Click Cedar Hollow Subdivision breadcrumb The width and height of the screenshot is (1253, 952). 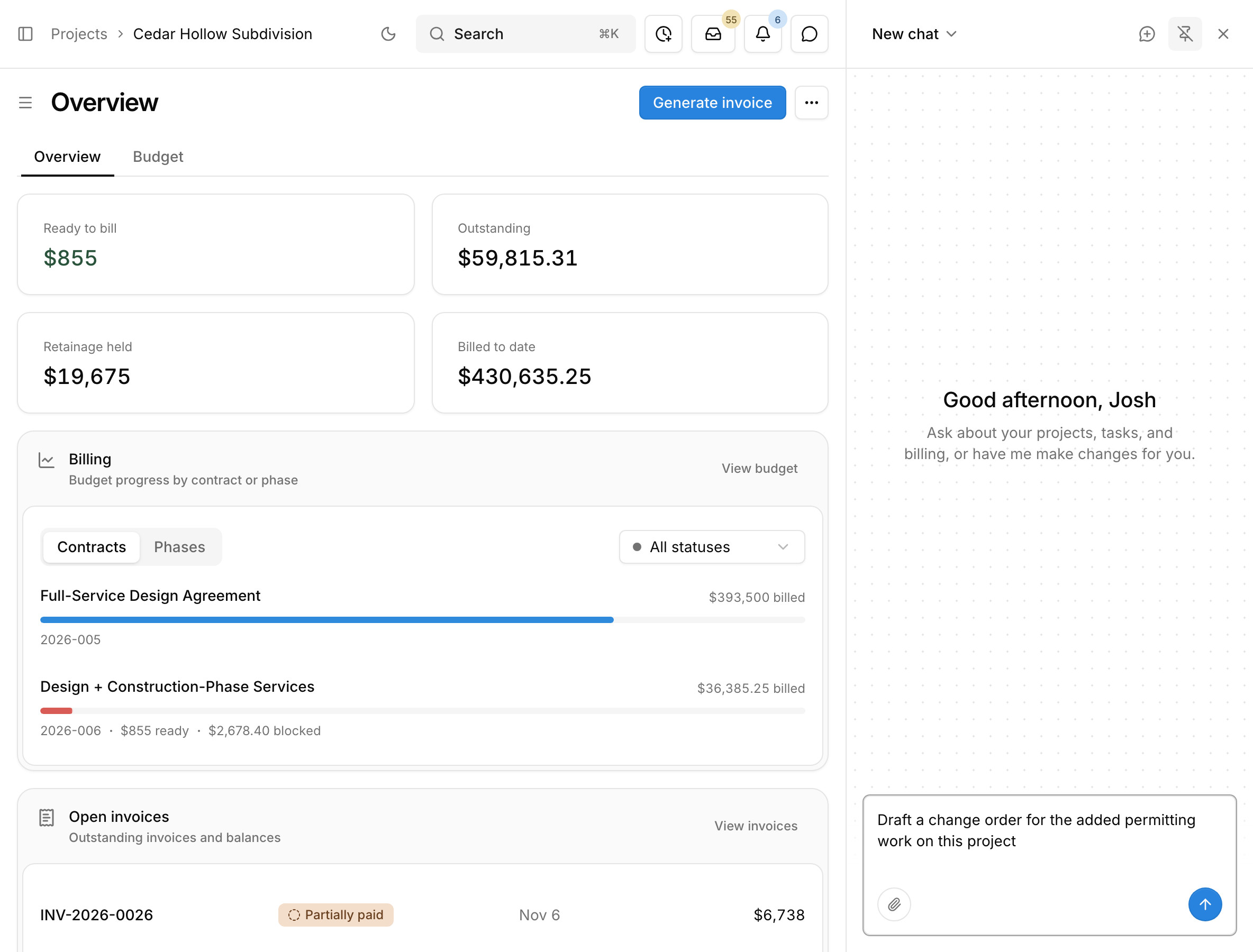pyautogui.click(x=222, y=34)
